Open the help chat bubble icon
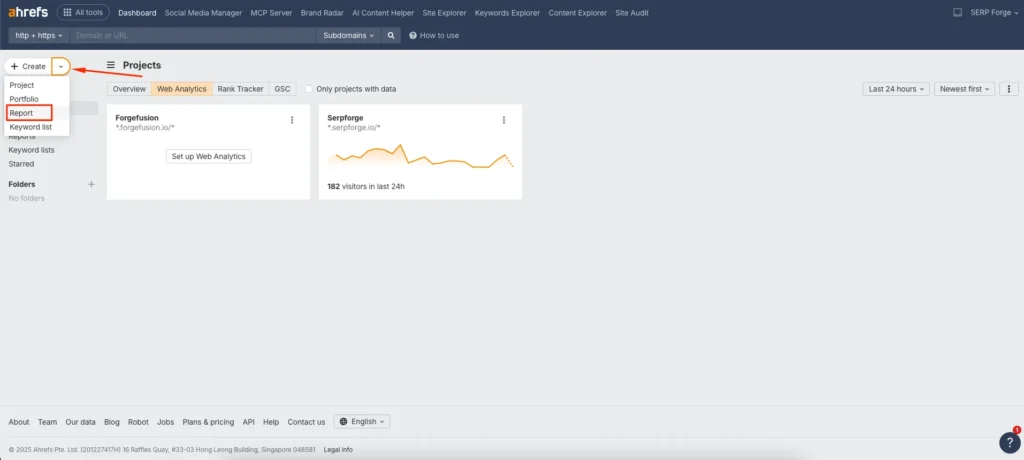The height and width of the screenshot is (460, 1024). click(x=1009, y=442)
